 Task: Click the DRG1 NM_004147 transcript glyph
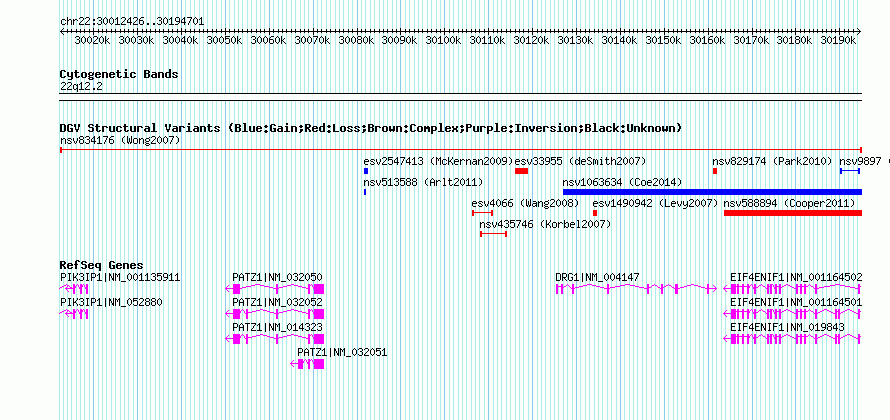coord(636,289)
